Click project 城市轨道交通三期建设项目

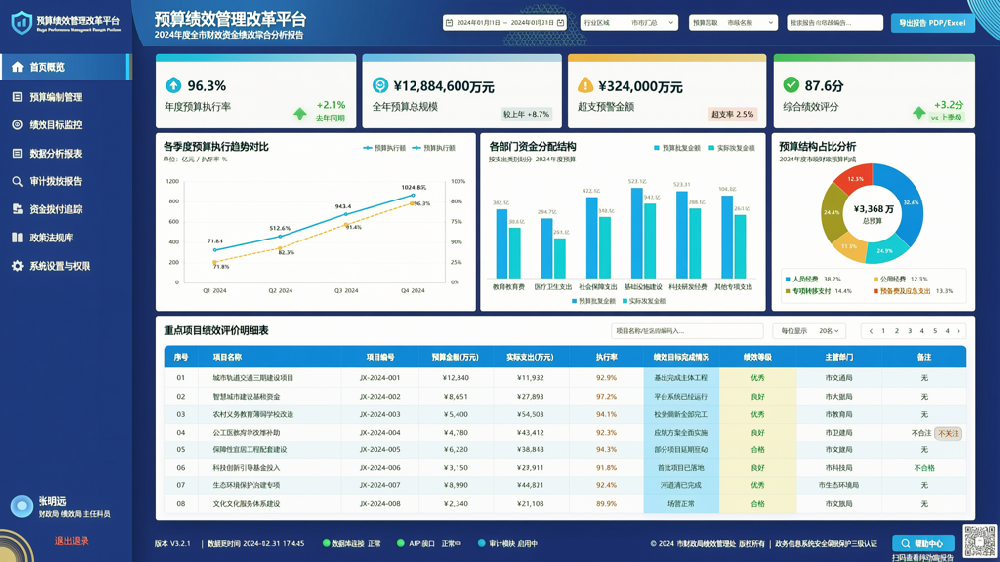[x=253, y=378]
